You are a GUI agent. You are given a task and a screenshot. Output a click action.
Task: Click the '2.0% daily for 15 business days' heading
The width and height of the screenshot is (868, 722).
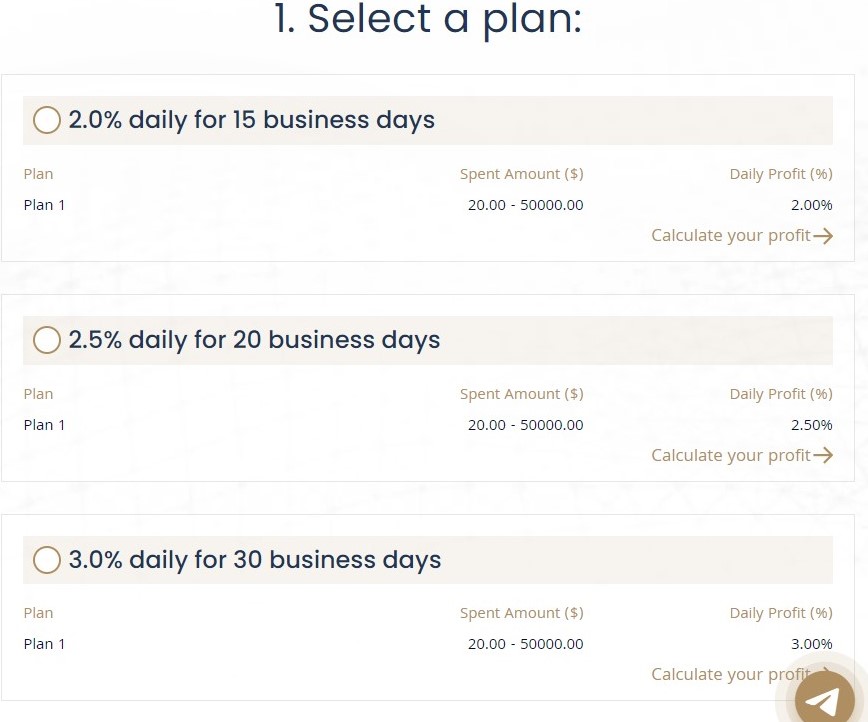pyautogui.click(x=252, y=120)
